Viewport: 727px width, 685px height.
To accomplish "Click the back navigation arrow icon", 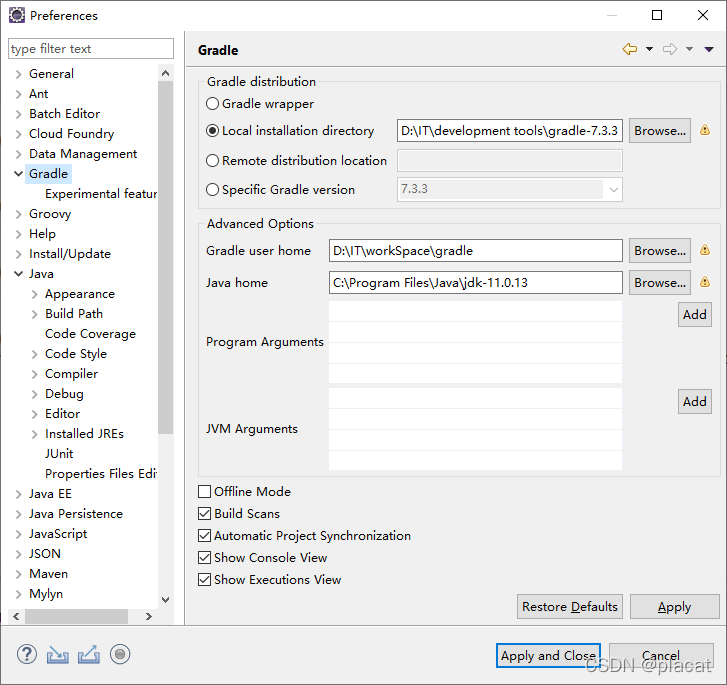I will click(x=630, y=49).
